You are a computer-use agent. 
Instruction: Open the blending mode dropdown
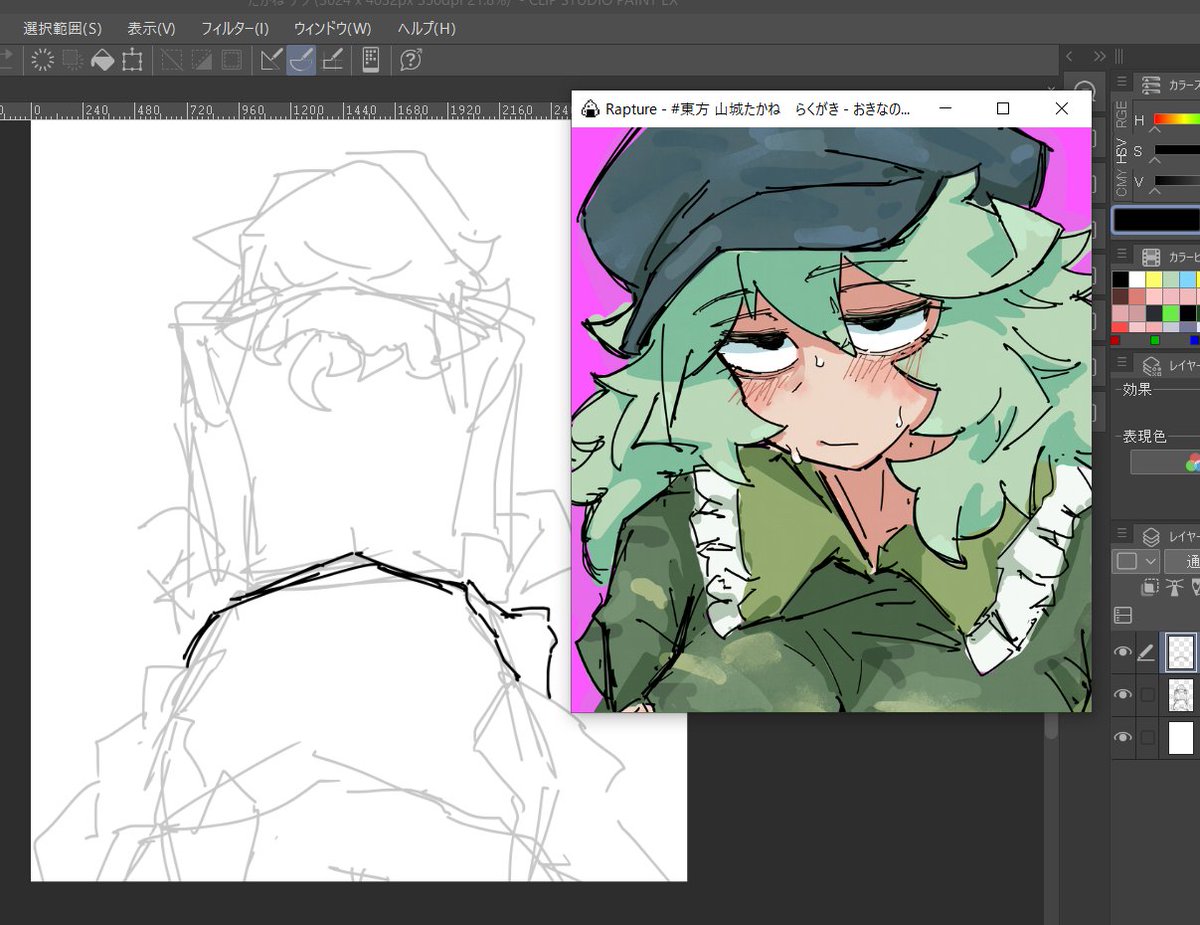[1182, 562]
